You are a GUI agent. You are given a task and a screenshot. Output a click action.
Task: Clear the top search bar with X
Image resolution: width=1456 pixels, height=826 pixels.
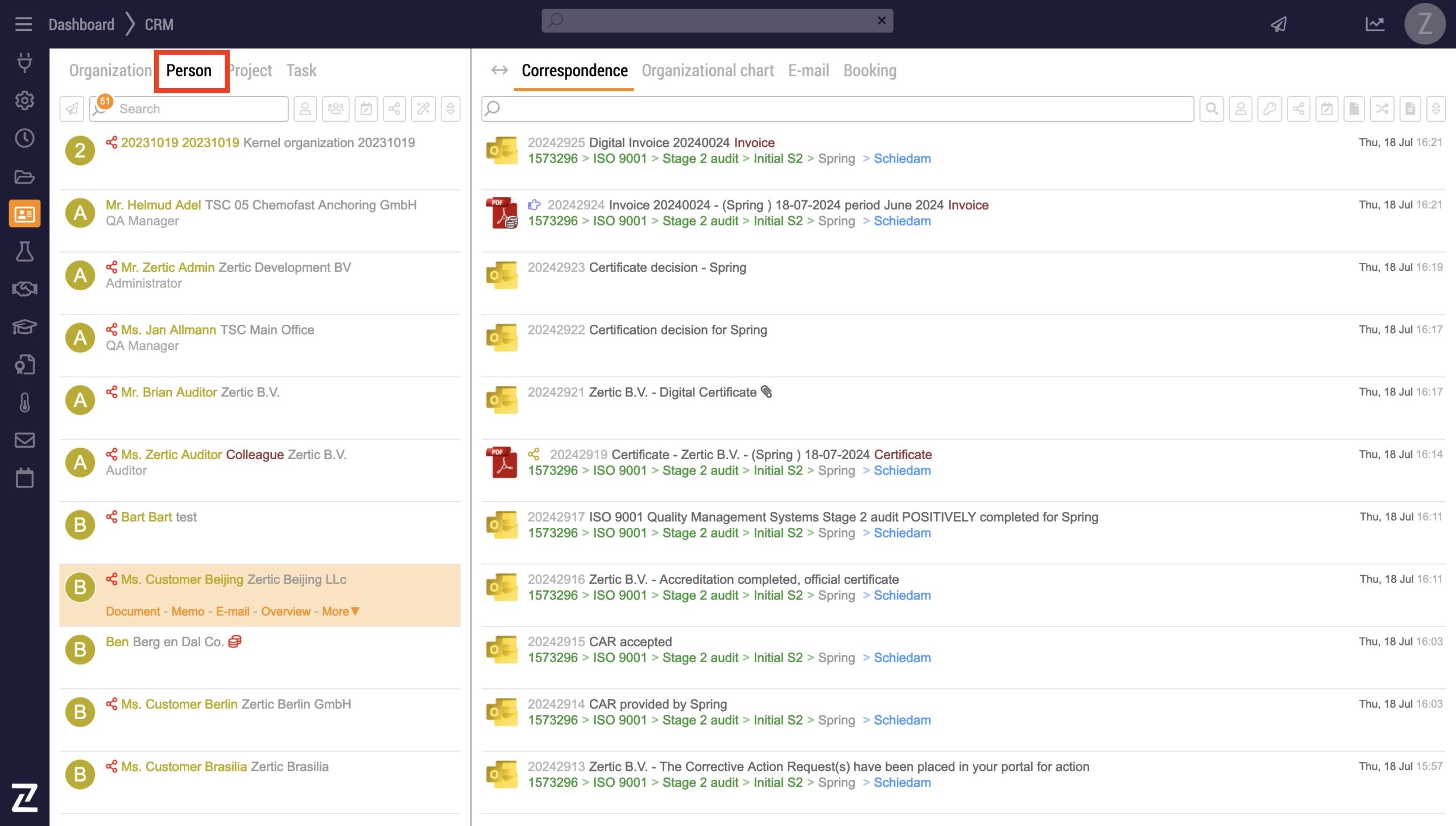click(882, 20)
